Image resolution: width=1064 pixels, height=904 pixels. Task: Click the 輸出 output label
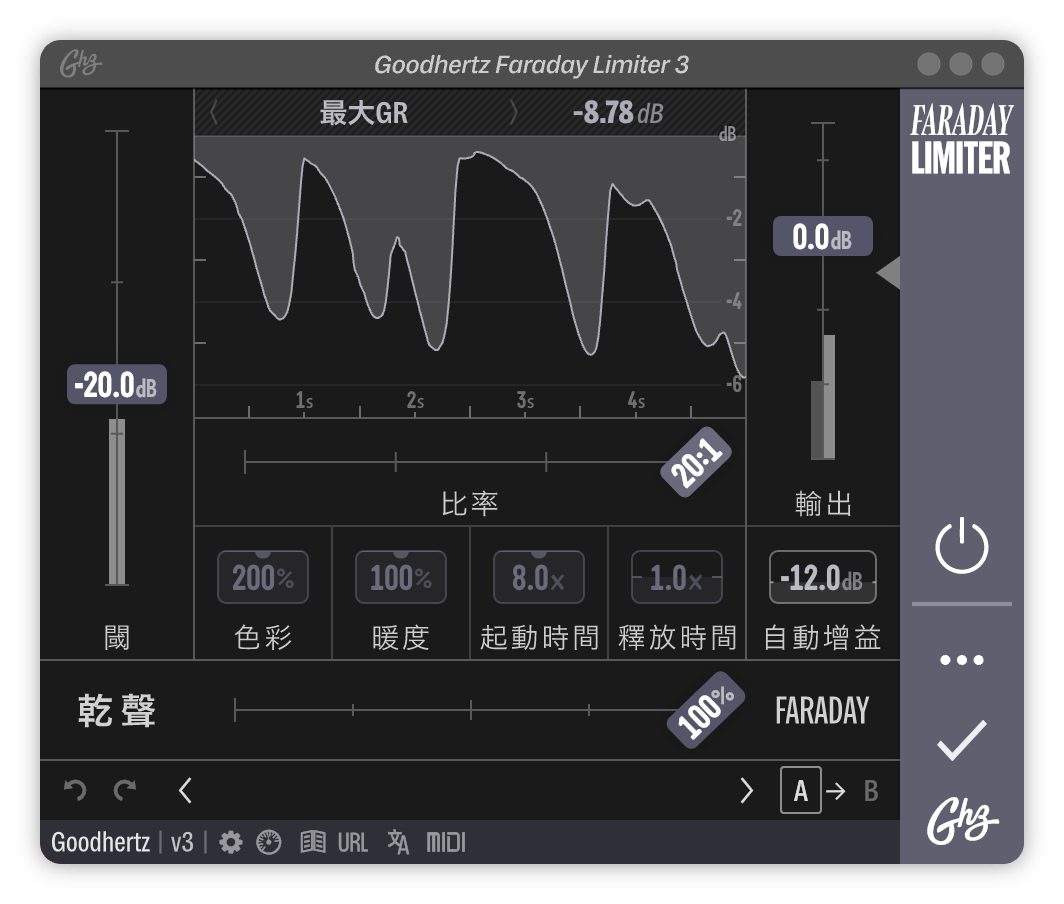click(x=823, y=504)
